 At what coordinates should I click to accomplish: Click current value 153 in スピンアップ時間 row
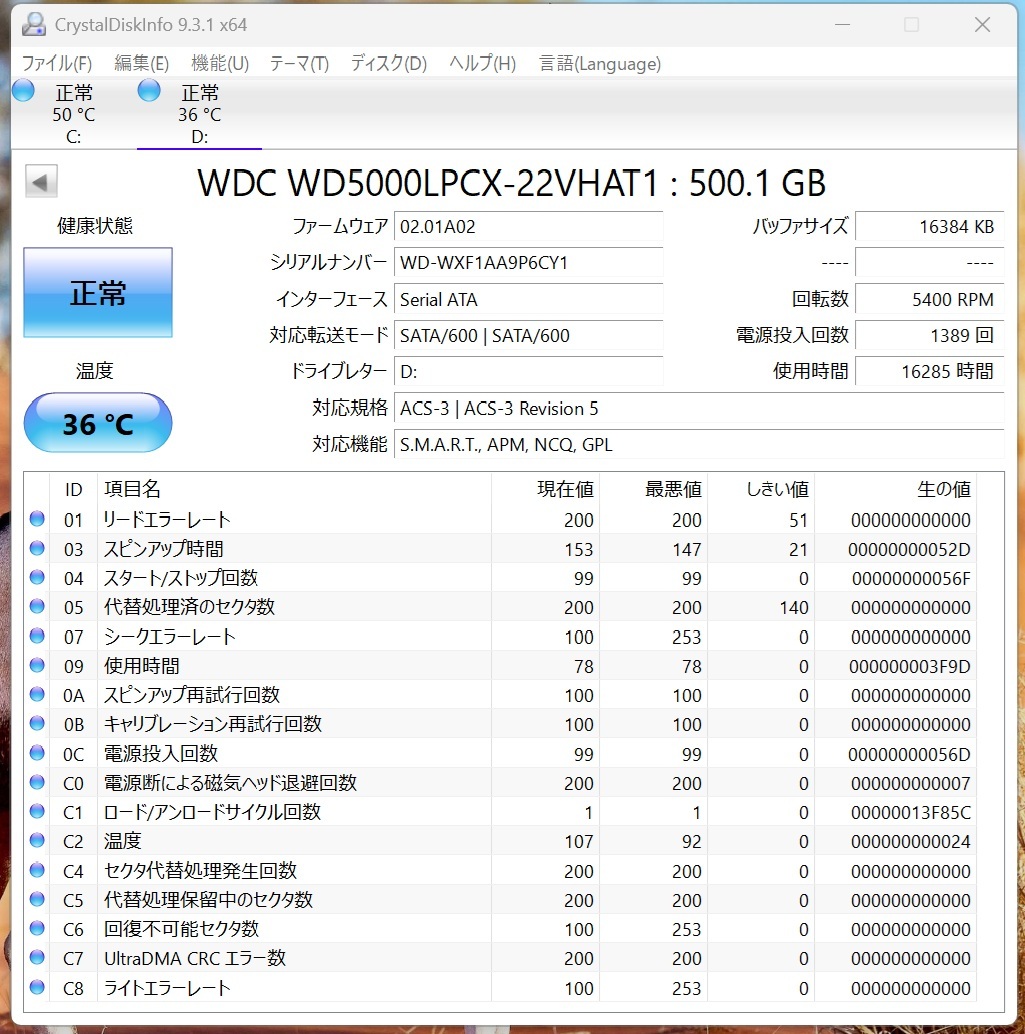578,549
